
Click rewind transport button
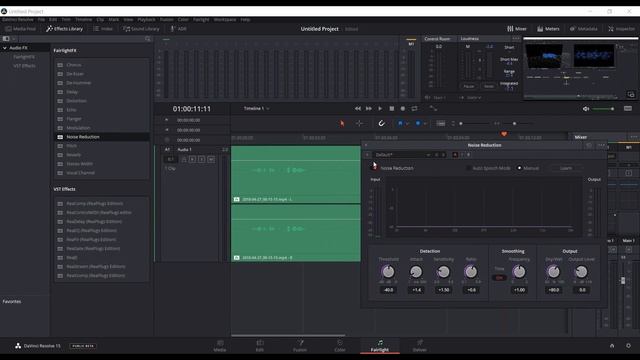358,109
